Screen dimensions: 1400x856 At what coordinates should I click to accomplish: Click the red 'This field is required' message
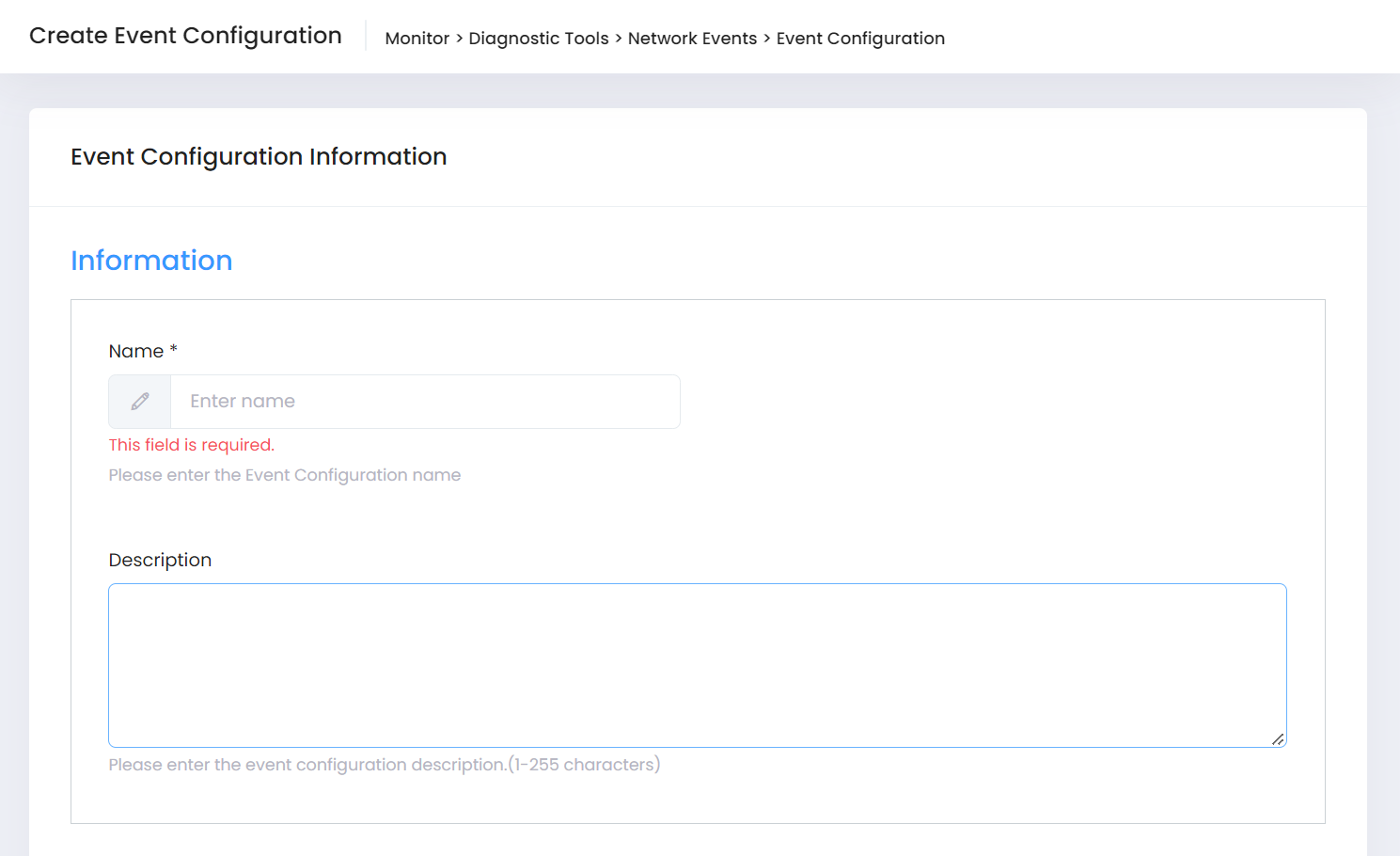191,445
